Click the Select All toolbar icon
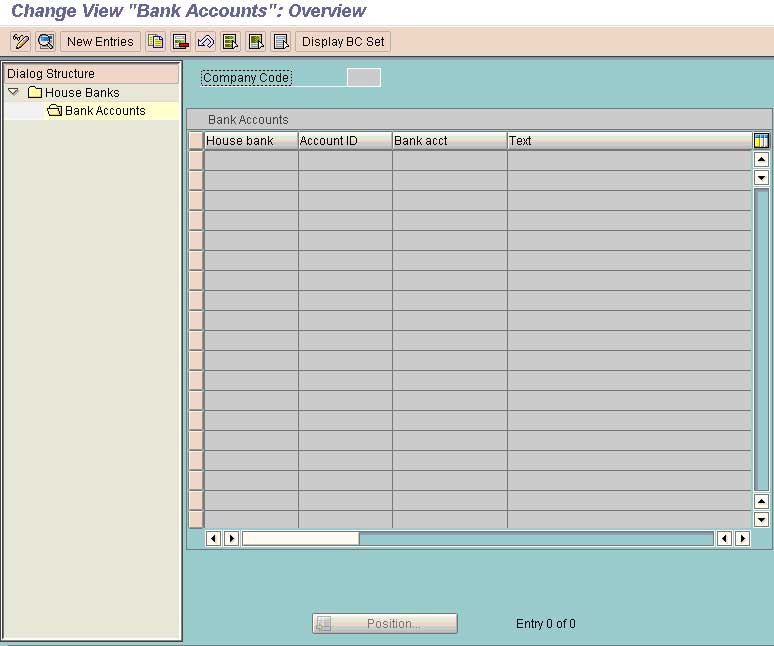Image resolution: width=774 pixels, height=646 pixels. coord(231,42)
